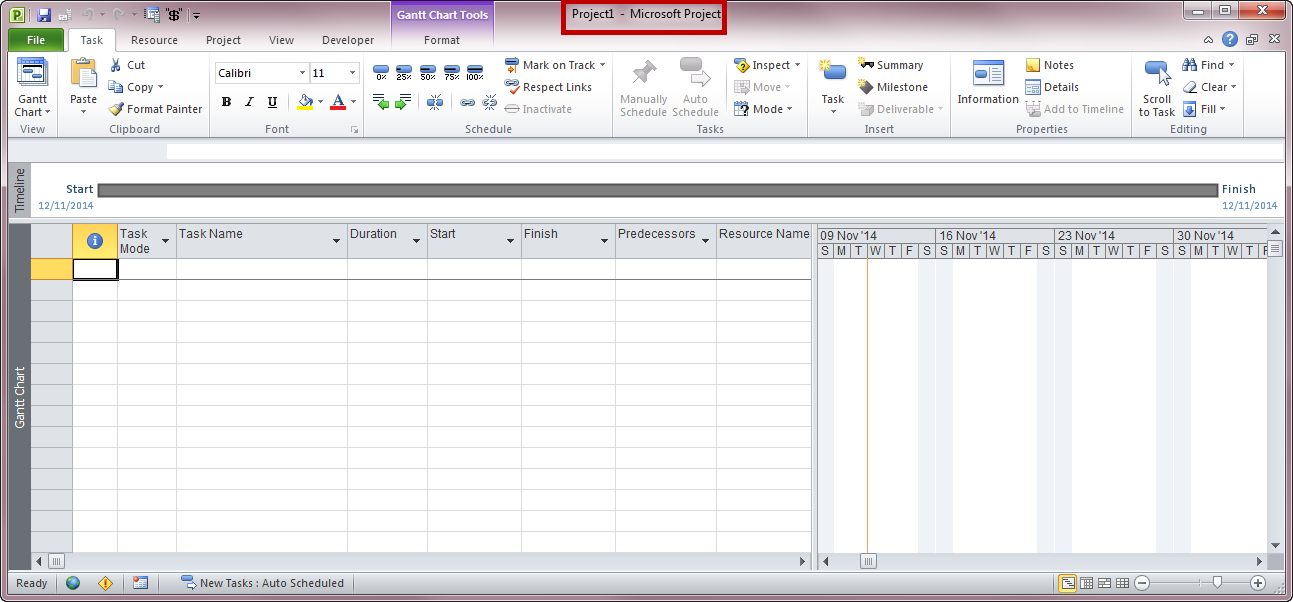Image resolution: width=1293 pixels, height=602 pixels.
Task: Toggle italic formatting
Action: (249, 101)
